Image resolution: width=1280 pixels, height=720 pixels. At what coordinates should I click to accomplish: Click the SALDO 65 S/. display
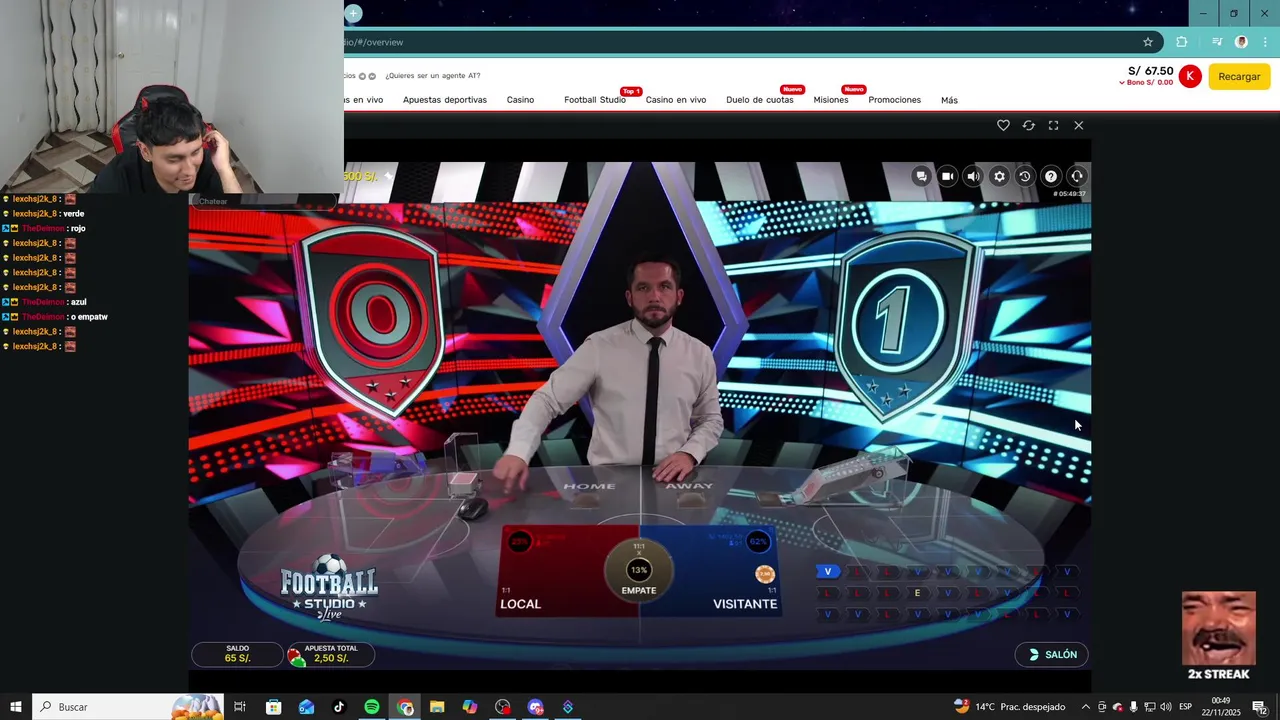237,654
